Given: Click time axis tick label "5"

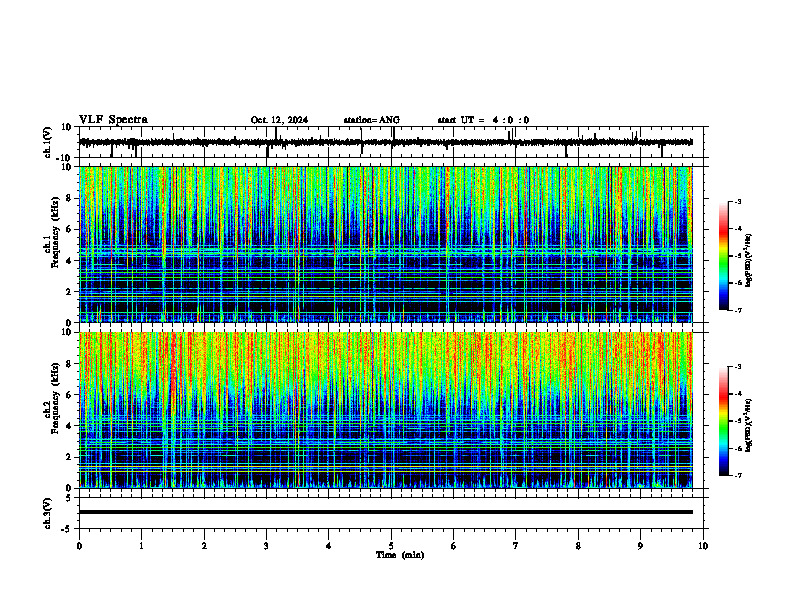Looking at the screenshot, I should pos(391,546).
